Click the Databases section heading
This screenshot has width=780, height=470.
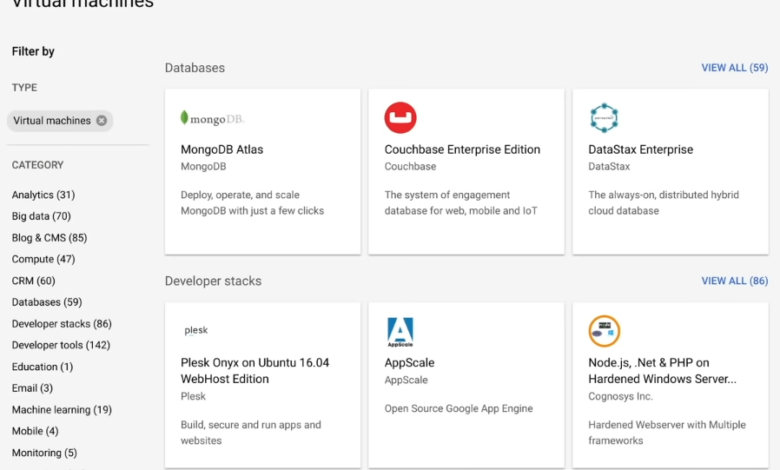[195, 68]
